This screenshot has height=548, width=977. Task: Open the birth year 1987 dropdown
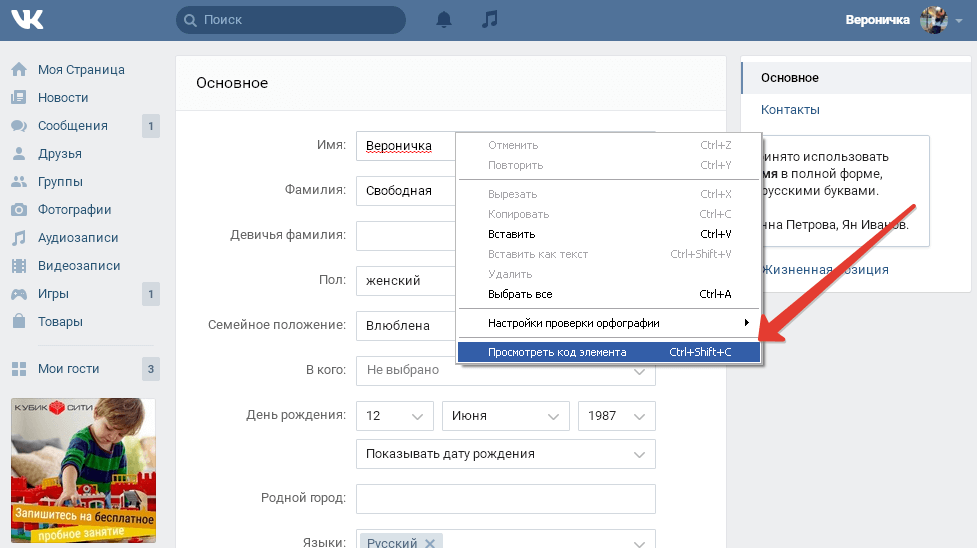(617, 416)
